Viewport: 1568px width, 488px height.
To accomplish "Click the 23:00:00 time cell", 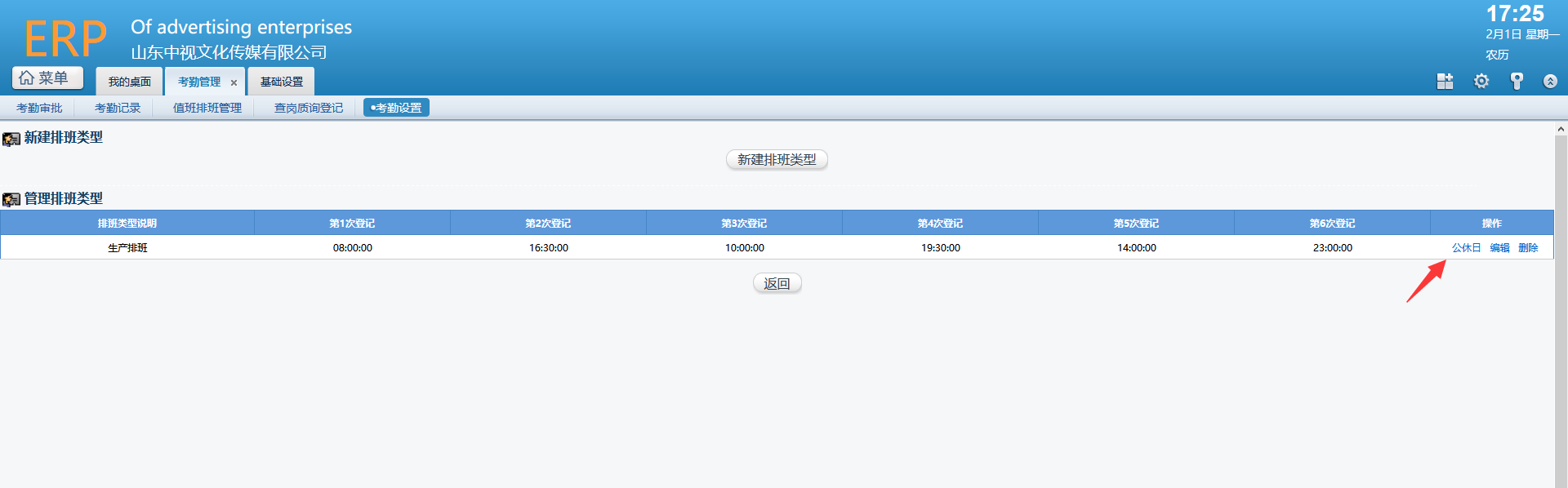I will pos(1332,247).
